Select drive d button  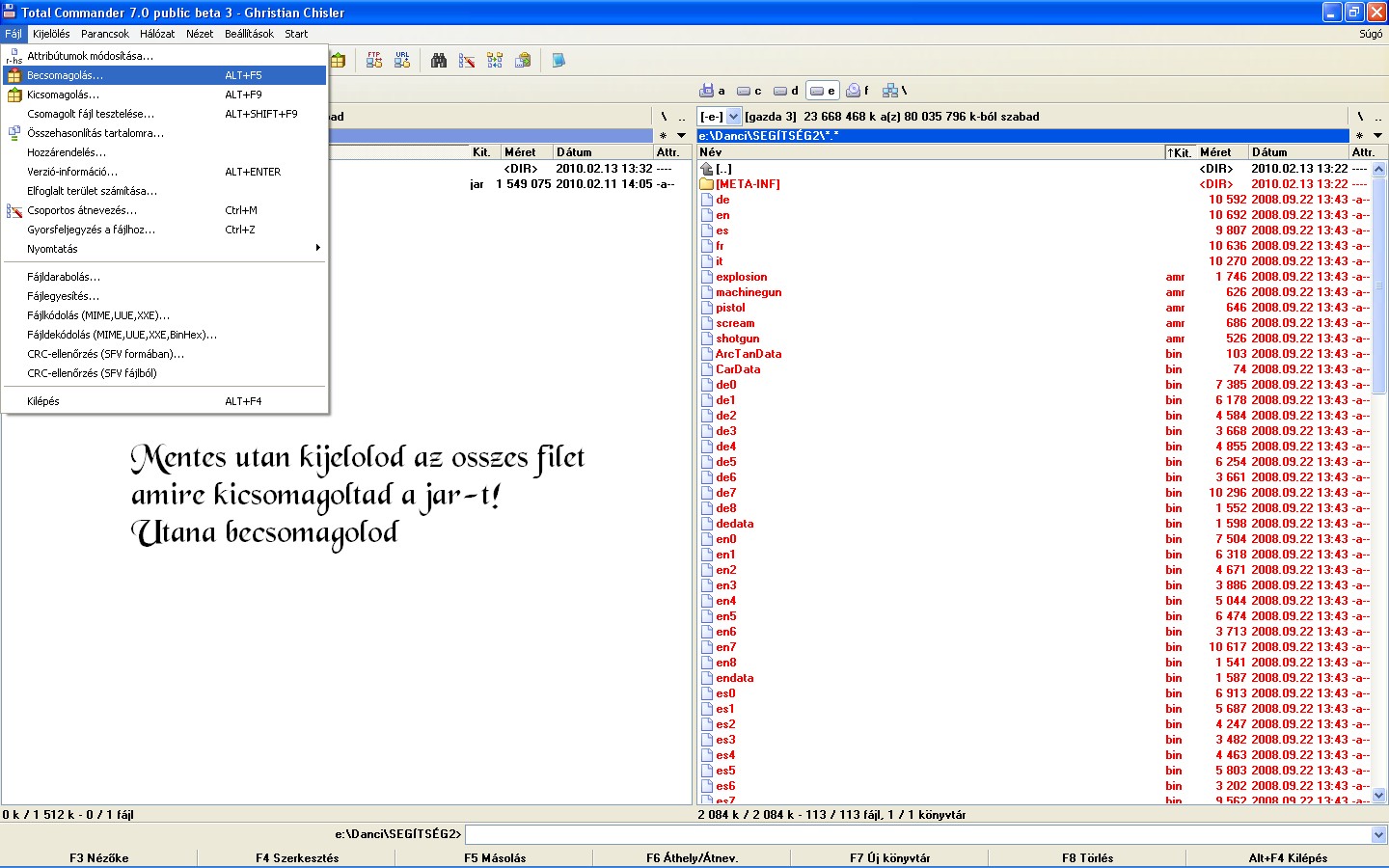tap(786, 91)
